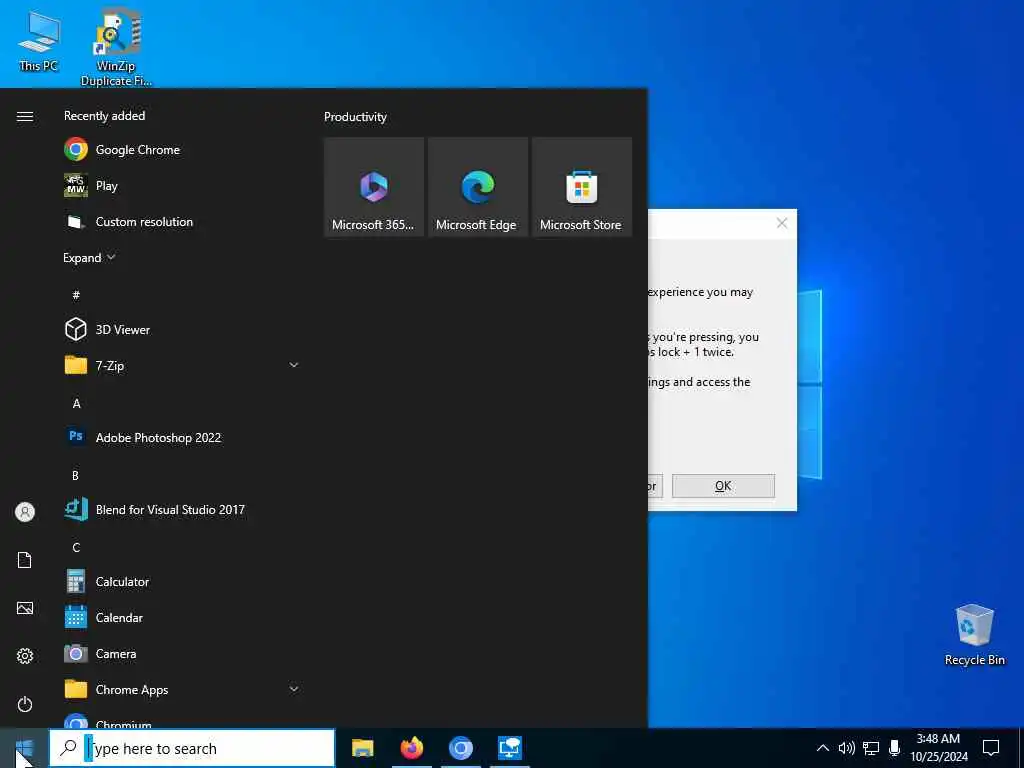Click the 'Recently added' heading
Viewport: 1024px width, 768px height.
tap(104, 116)
